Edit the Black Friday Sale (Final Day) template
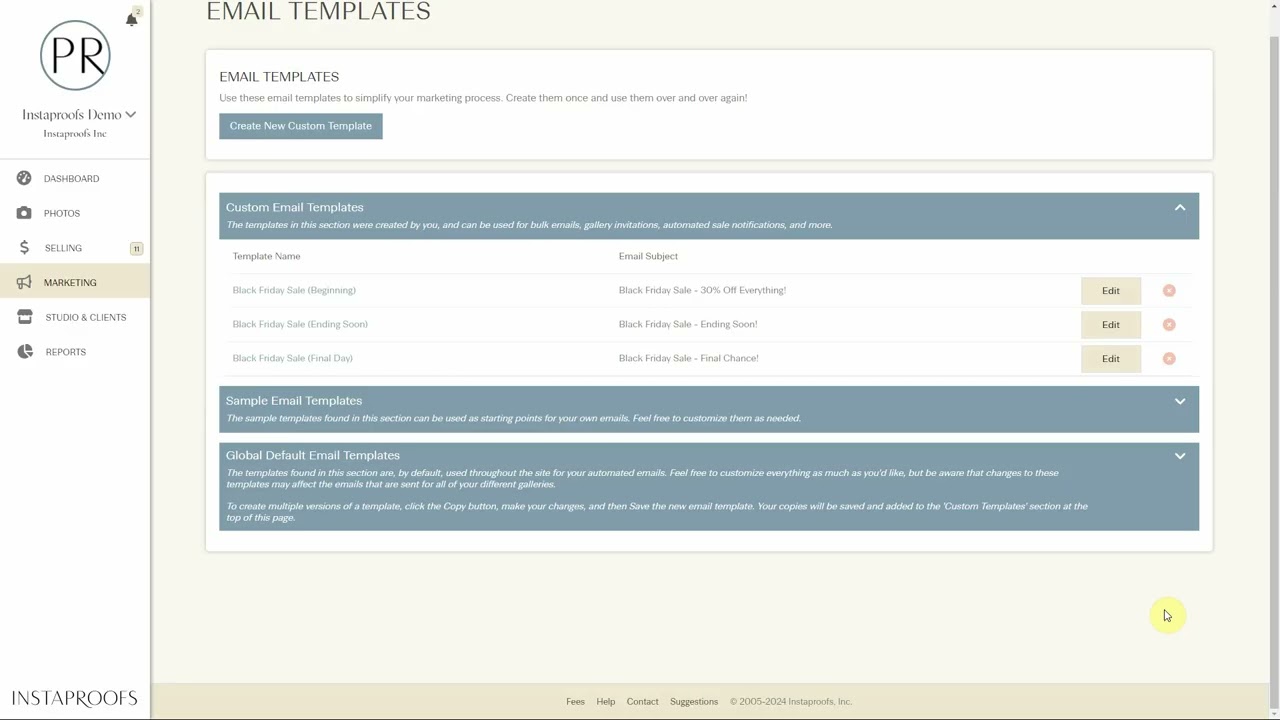This screenshot has height=720, width=1280. (x=1111, y=358)
